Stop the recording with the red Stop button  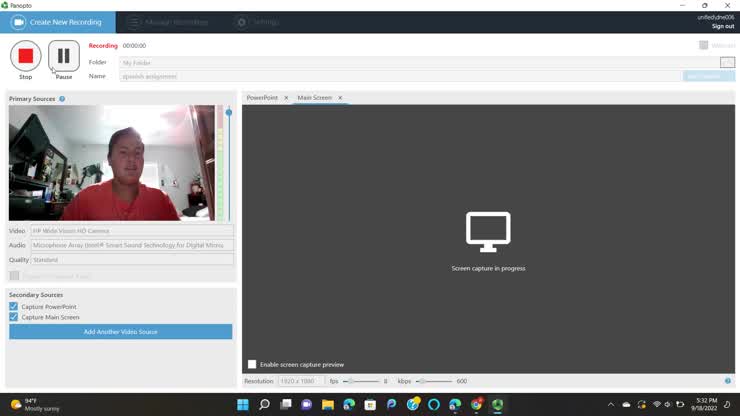tap(25, 56)
